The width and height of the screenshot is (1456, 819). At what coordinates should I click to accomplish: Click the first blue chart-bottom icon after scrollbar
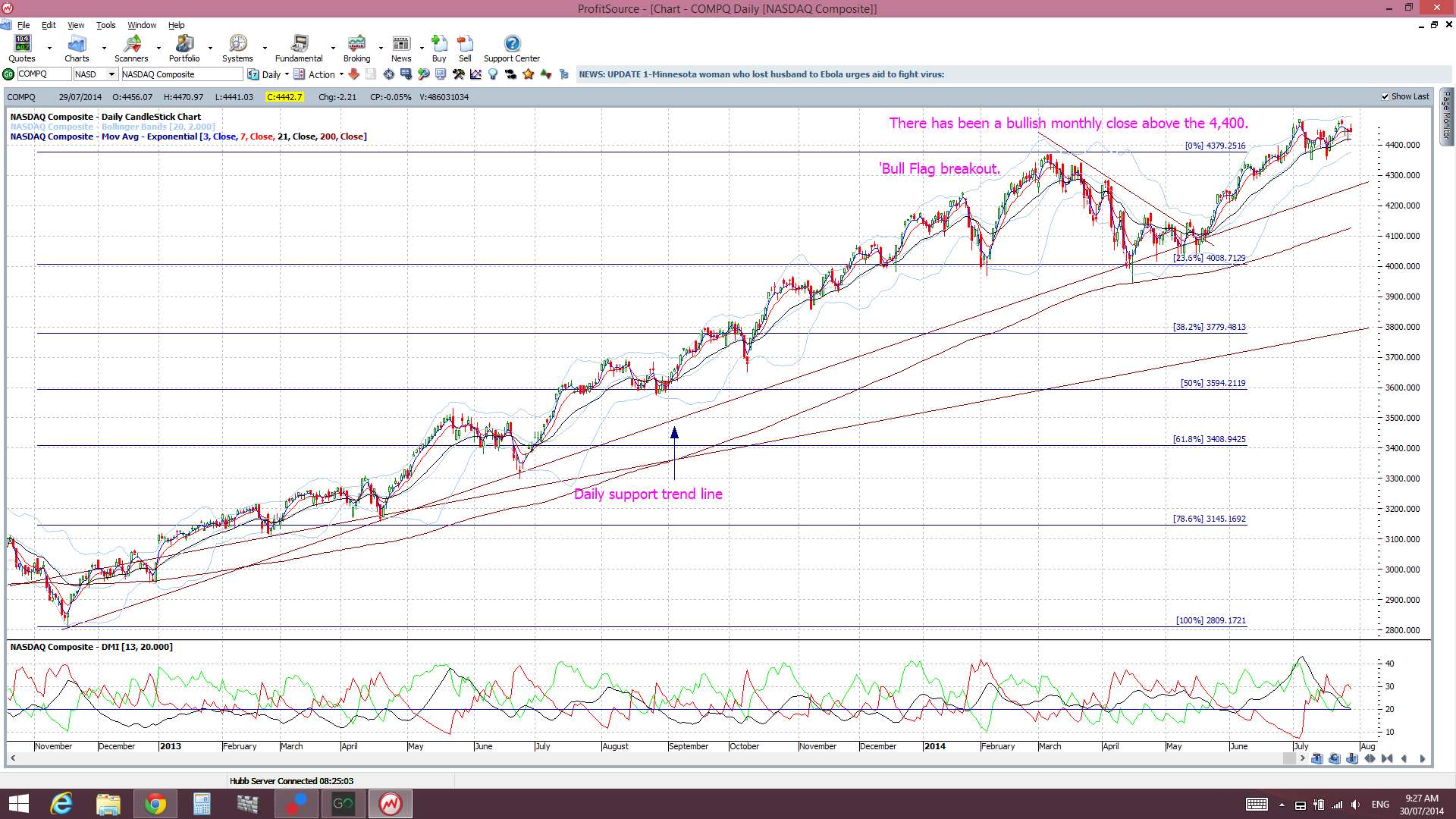click(x=1317, y=758)
